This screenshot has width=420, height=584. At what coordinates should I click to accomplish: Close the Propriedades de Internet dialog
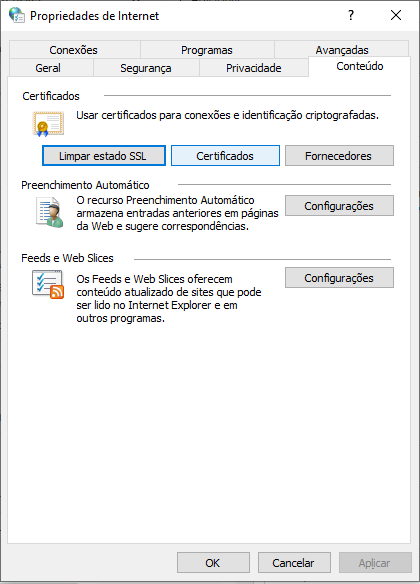pyautogui.click(x=396, y=15)
